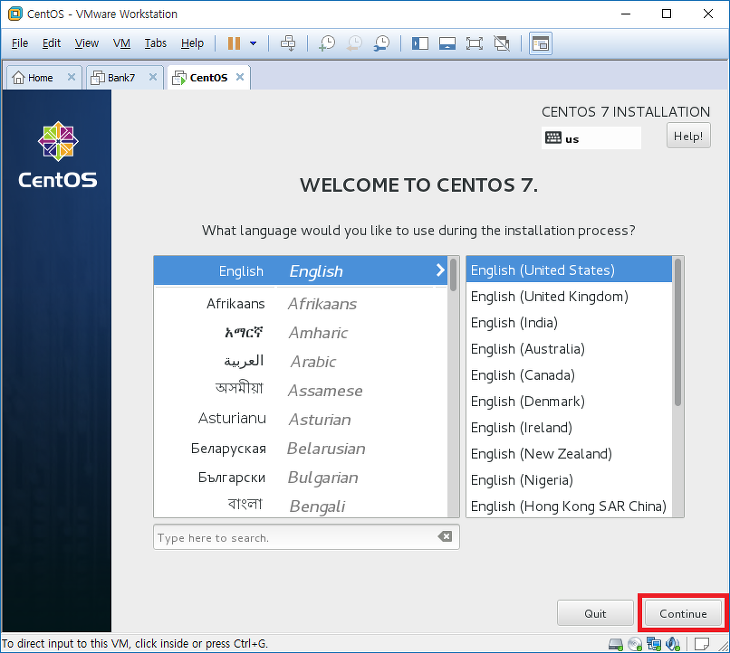Close the CentOS tab
Screen dimensions: 730x653
click(x=240, y=77)
